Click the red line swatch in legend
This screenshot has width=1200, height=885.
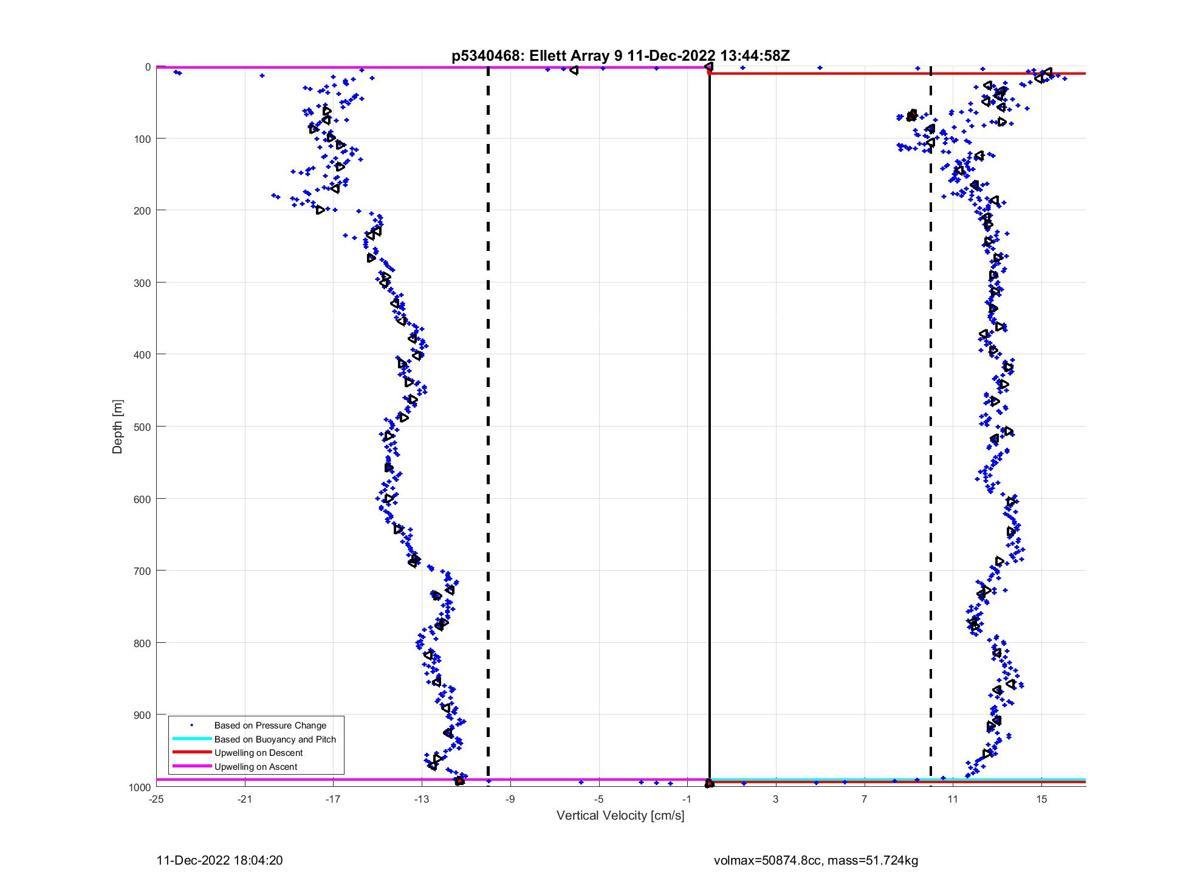pos(191,753)
